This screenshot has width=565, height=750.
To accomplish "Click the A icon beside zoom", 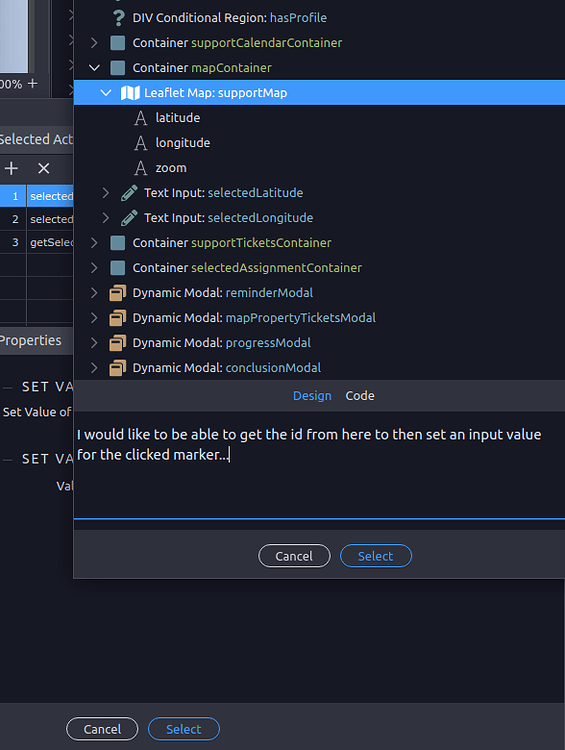I will [x=141, y=168].
